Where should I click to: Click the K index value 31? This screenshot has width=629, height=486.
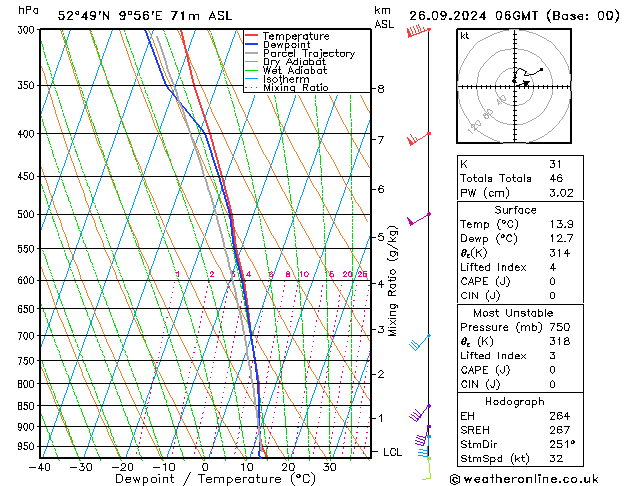tap(556, 164)
